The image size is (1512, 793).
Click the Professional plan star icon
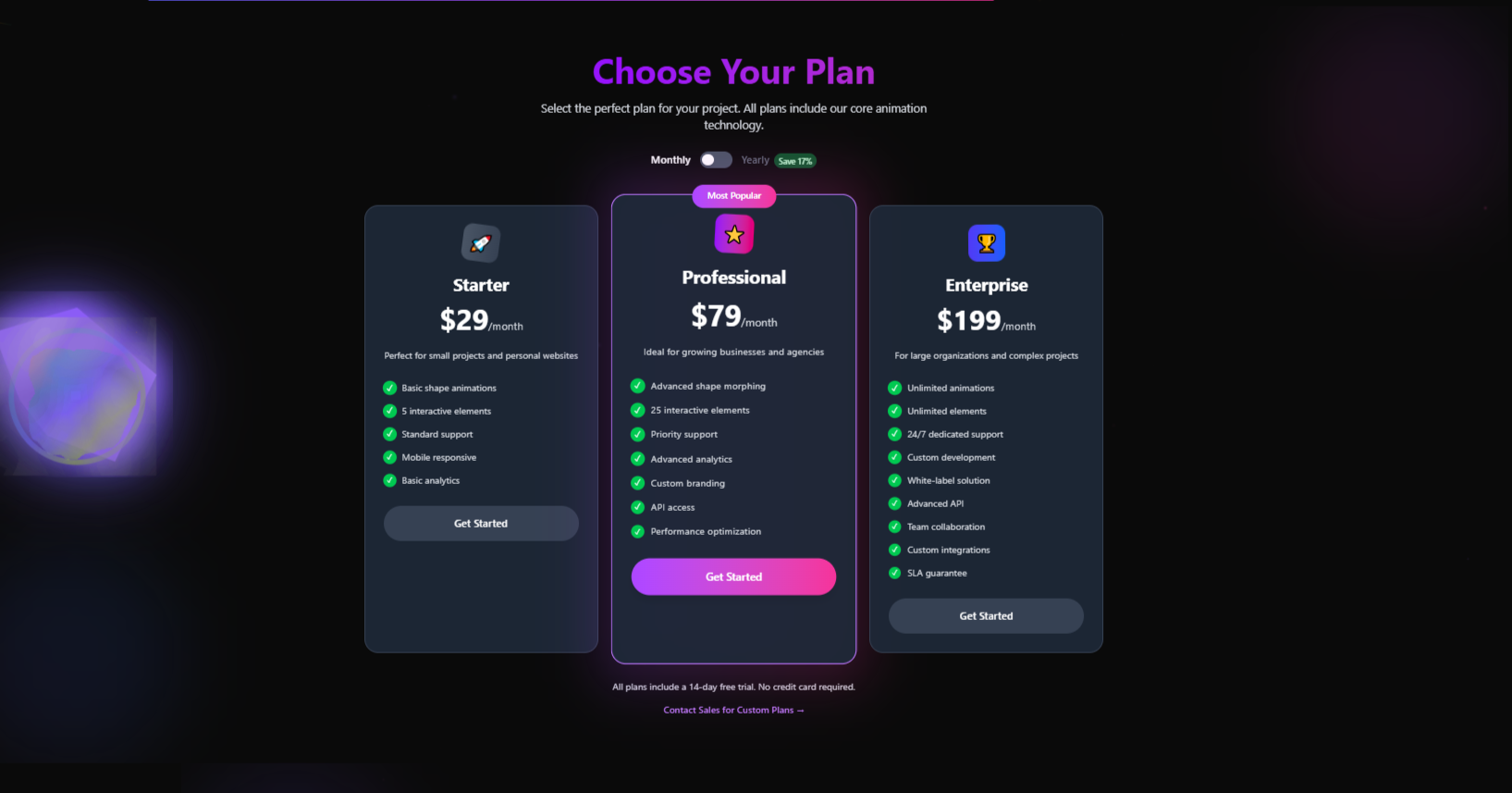point(734,235)
